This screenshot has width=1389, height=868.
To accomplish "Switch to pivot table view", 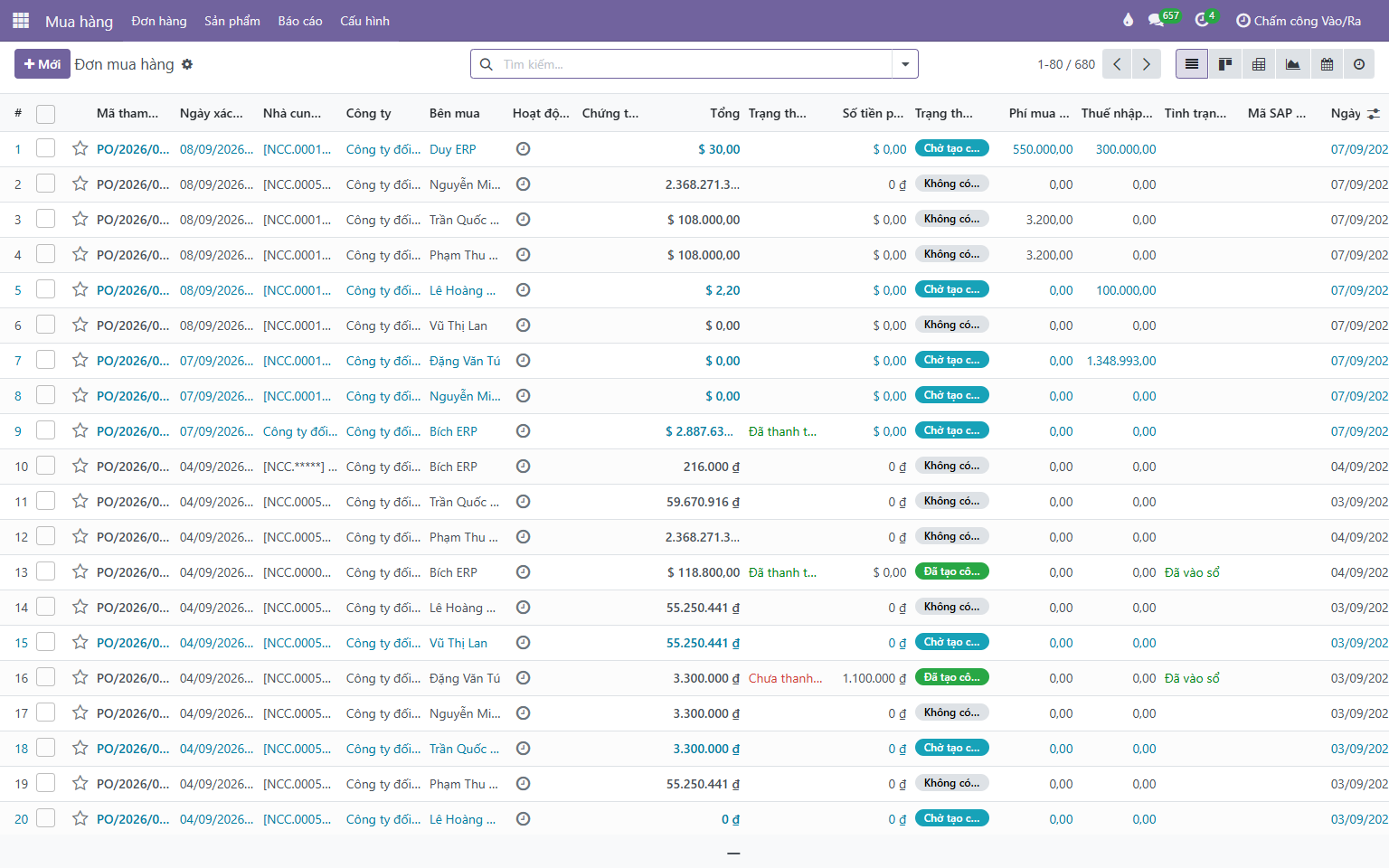I will (x=1259, y=64).
